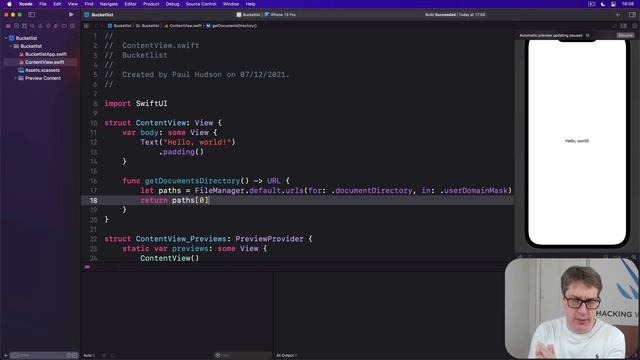Click the menu bar clock
Image resolution: width=640 pixels, height=360 pixels.
tap(628, 4)
